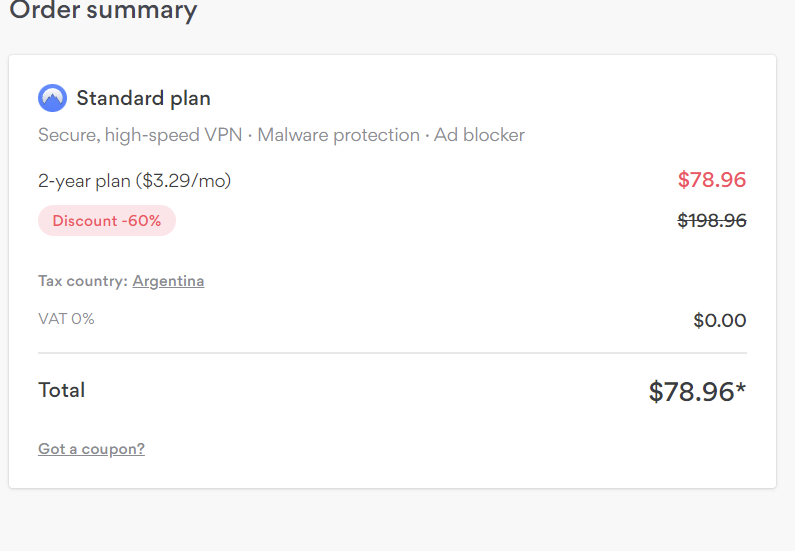Click the Discount -60% badge
This screenshot has height=551, width=795.
[x=107, y=221]
